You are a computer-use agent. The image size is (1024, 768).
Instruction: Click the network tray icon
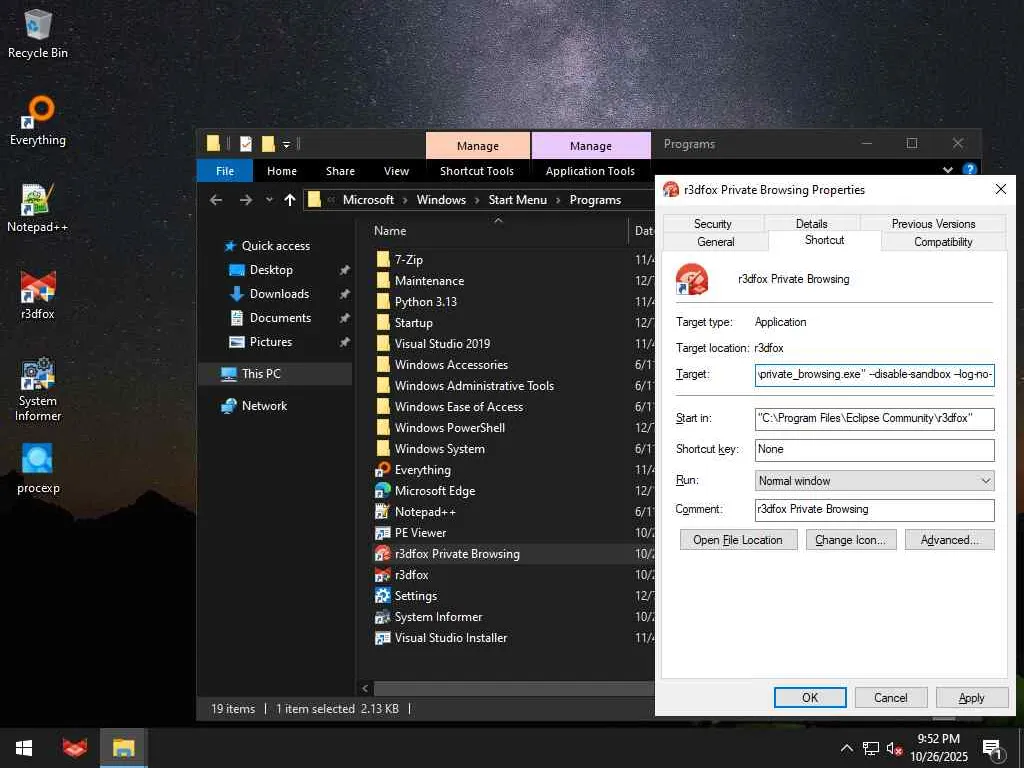871,748
